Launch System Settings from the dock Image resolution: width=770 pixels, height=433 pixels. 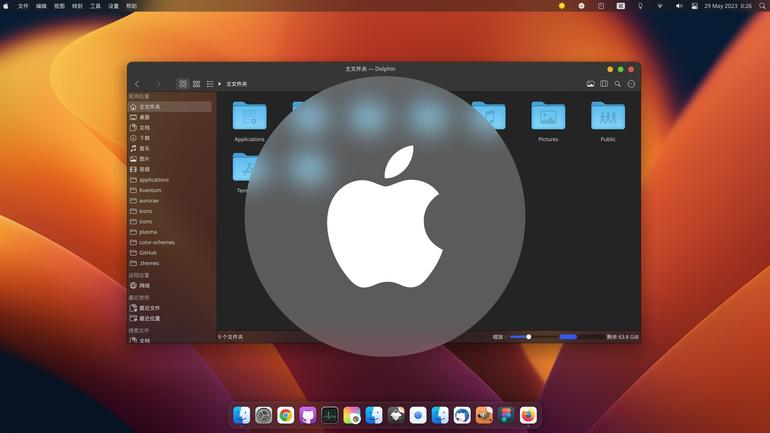coord(264,415)
